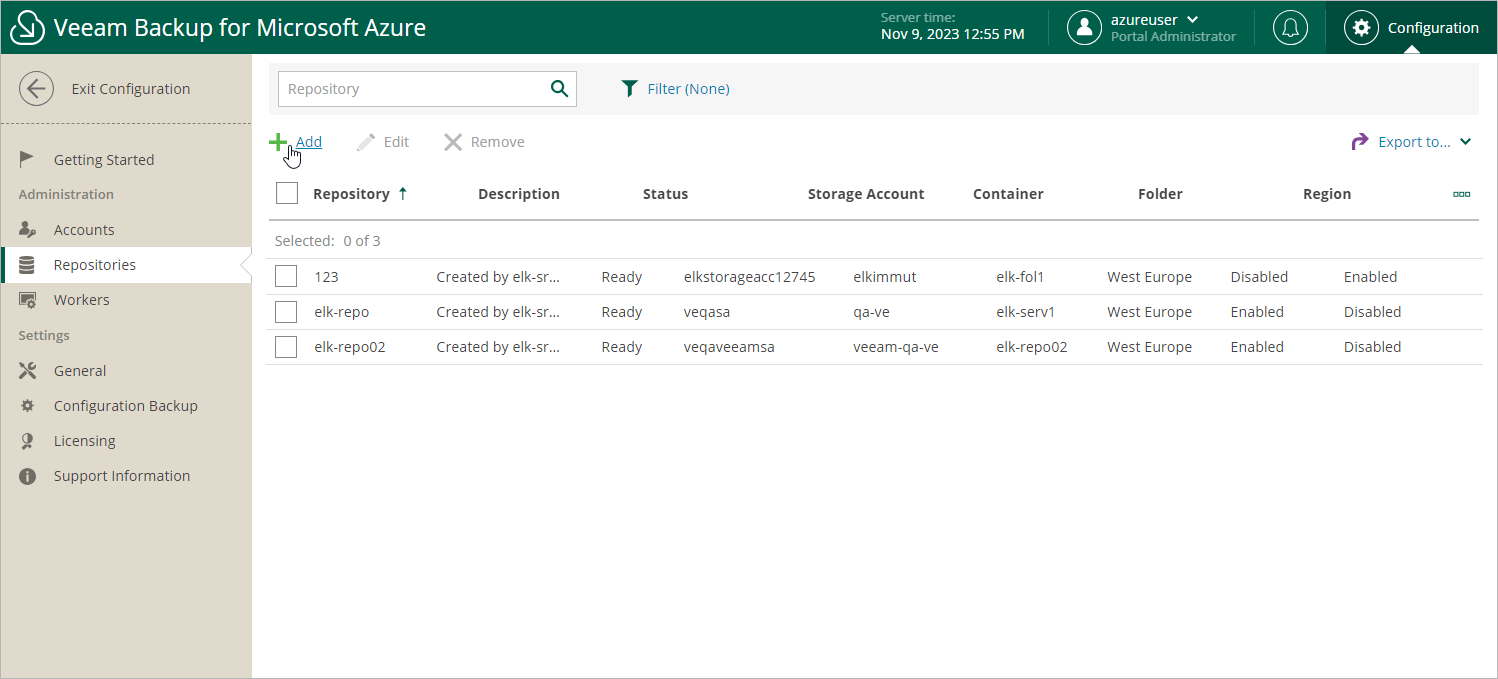Screen dimensions: 1498x679
Task: Click the Veeam logo icon
Action: (x=27, y=28)
